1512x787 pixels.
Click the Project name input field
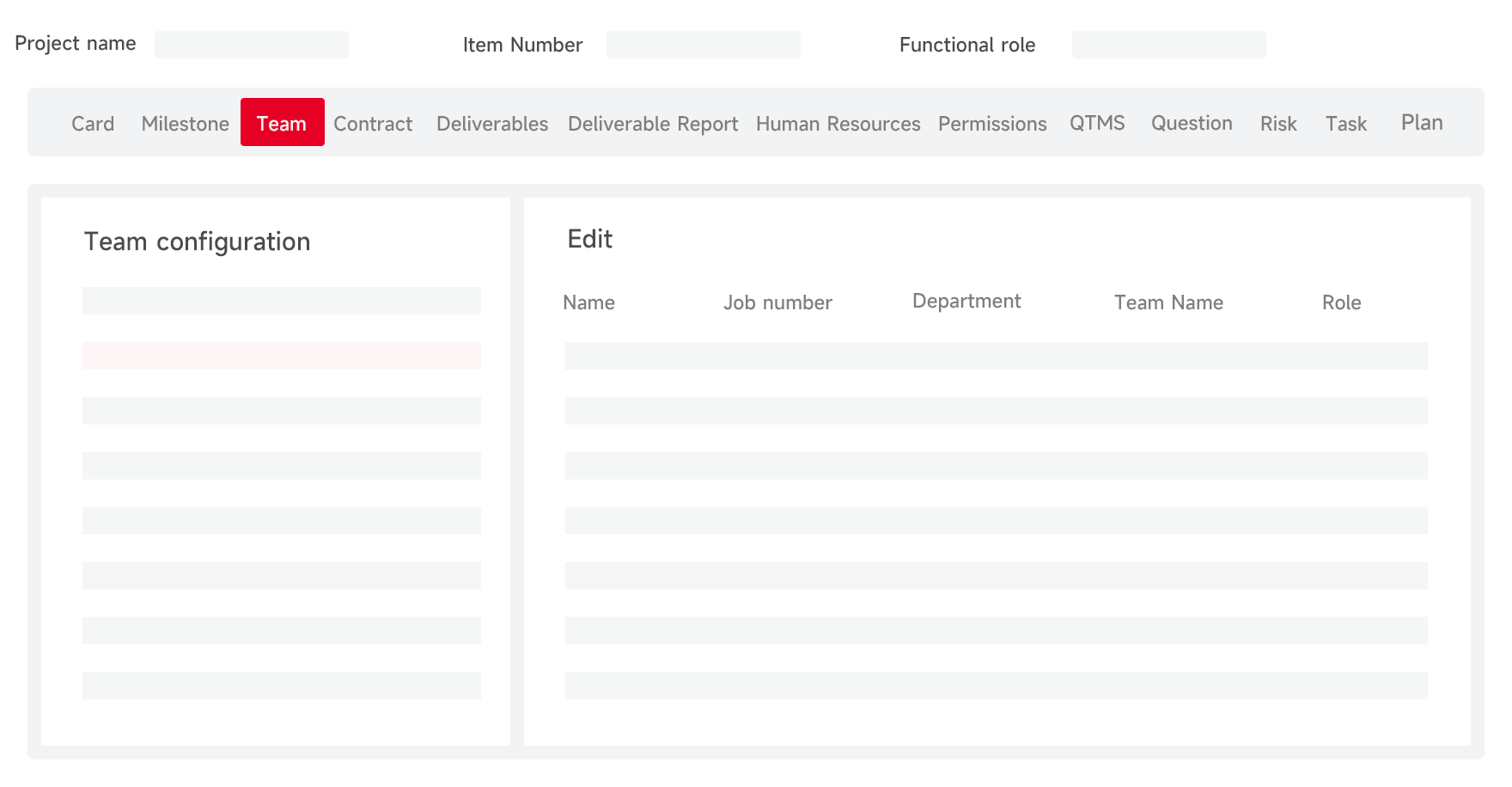point(252,45)
